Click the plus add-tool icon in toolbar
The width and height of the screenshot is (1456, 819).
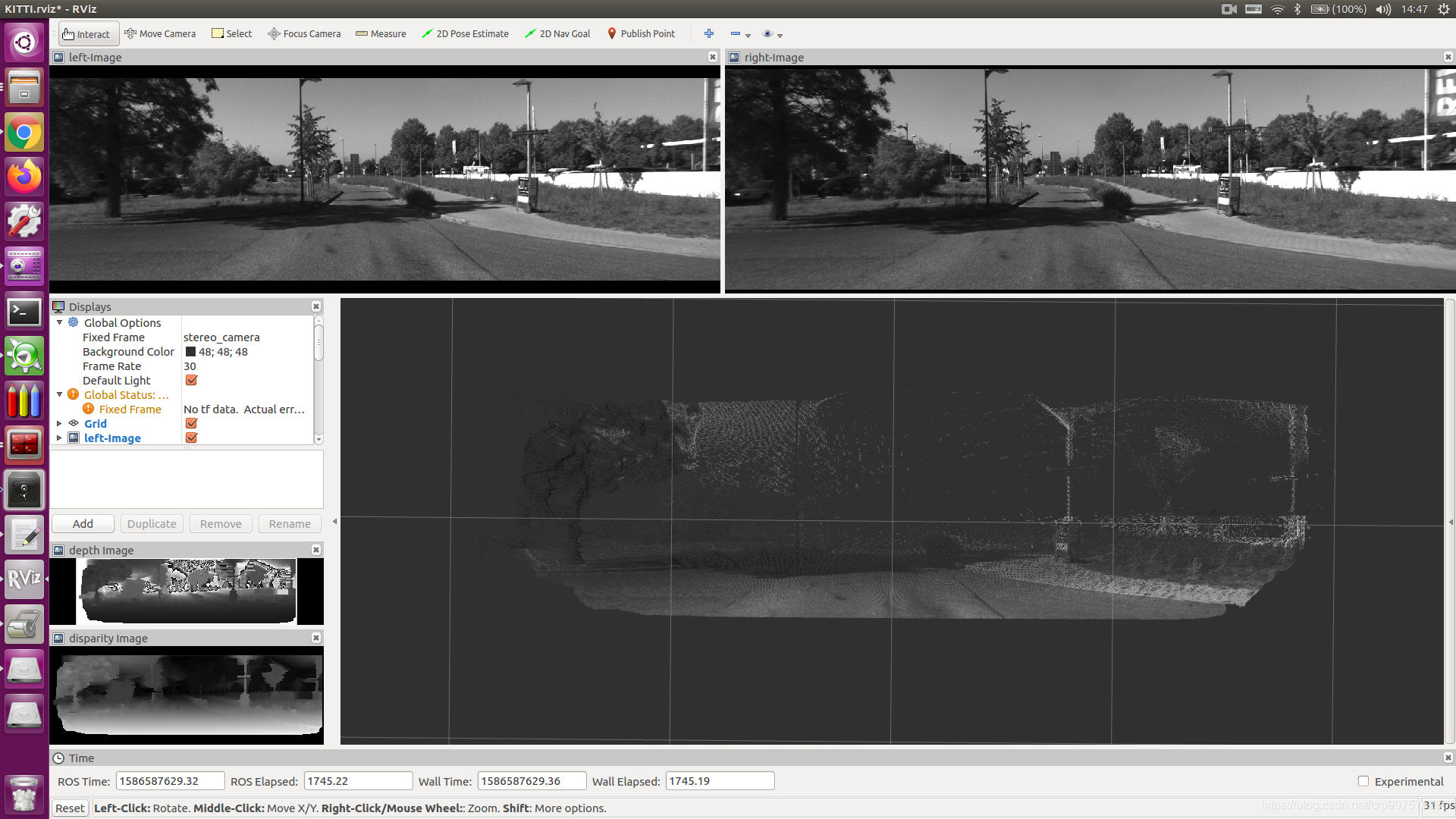pos(709,34)
